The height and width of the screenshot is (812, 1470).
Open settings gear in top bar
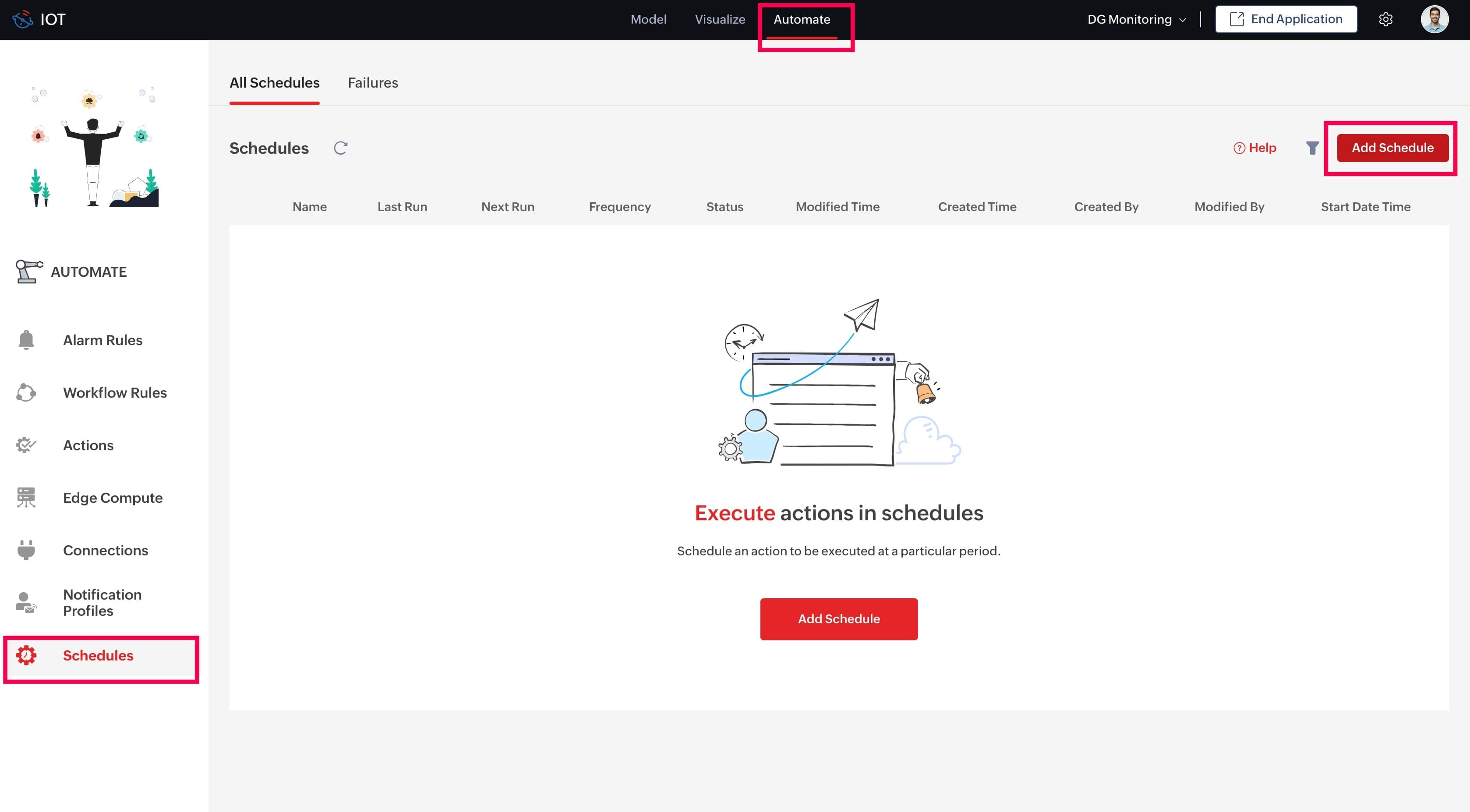point(1385,19)
